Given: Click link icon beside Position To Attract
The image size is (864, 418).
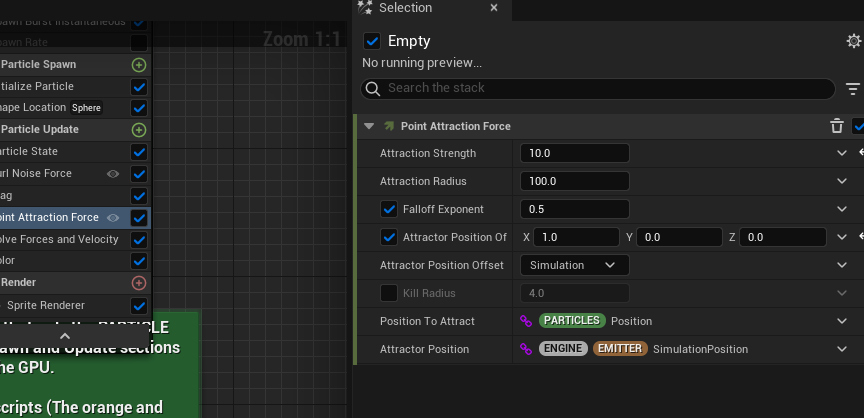Looking at the screenshot, I should click(x=526, y=321).
